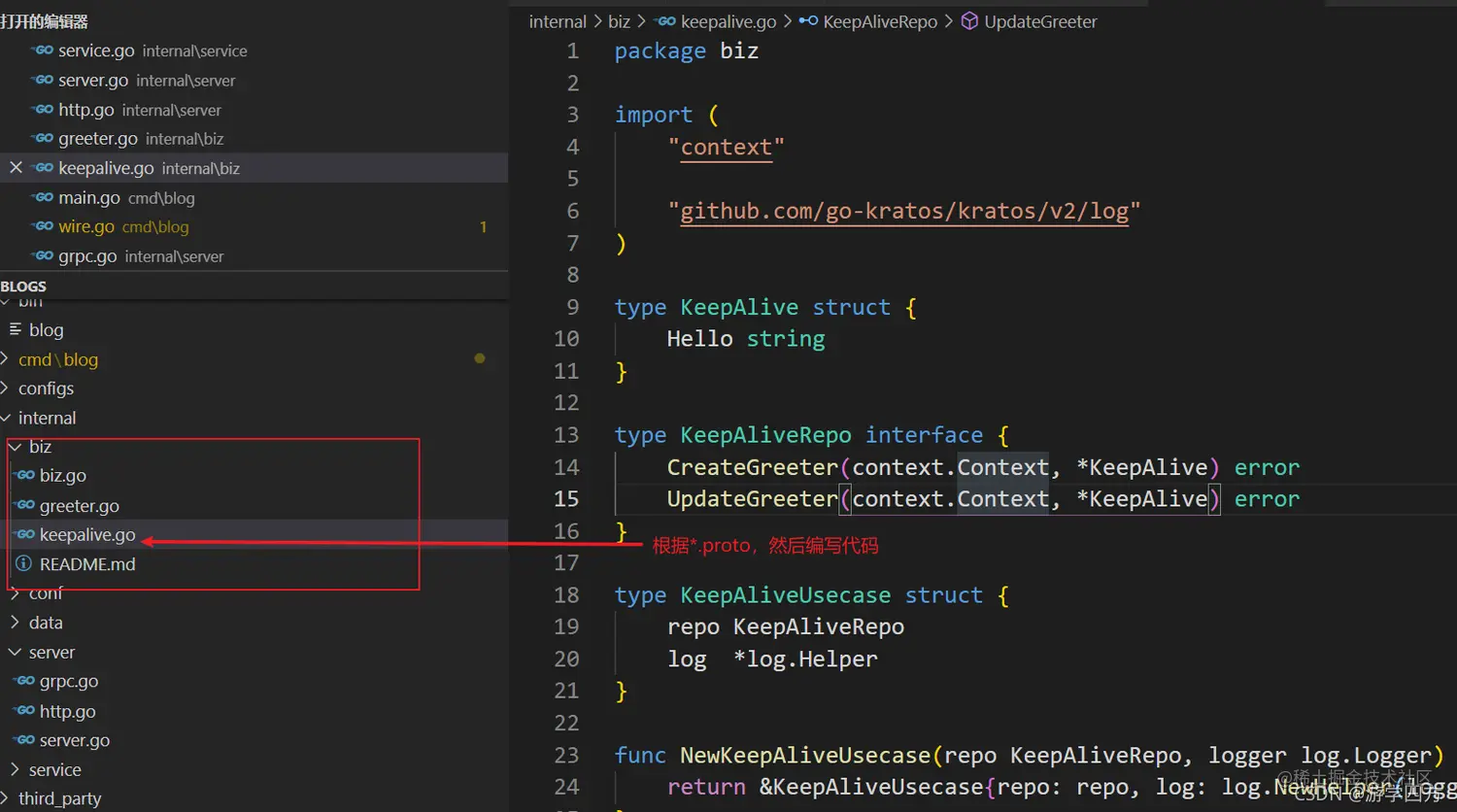The width and height of the screenshot is (1457, 812).
Task: Click line number 9 in the gutter
Action: (572, 307)
